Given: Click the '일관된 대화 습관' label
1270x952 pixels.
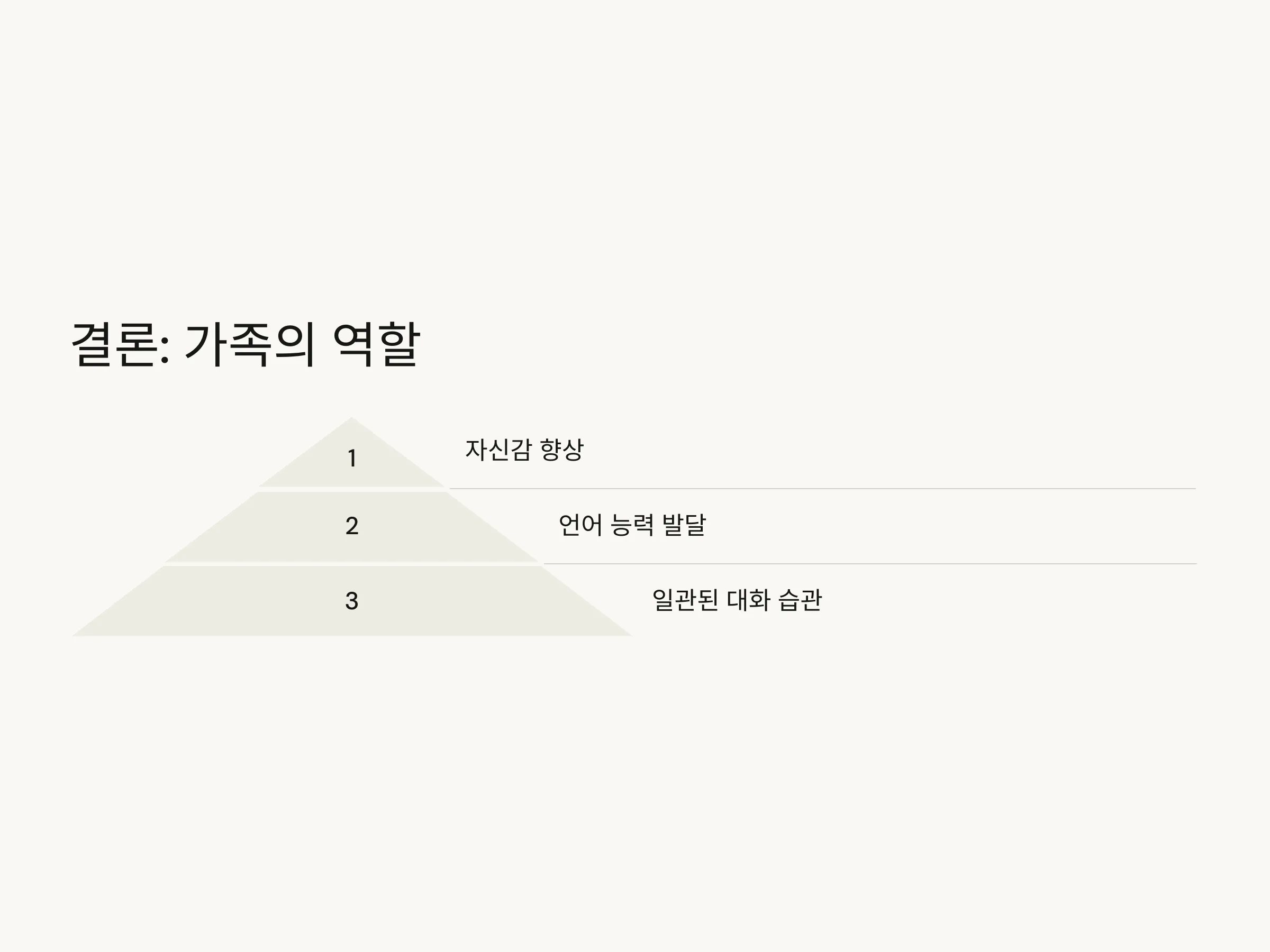Looking at the screenshot, I should tap(737, 600).
